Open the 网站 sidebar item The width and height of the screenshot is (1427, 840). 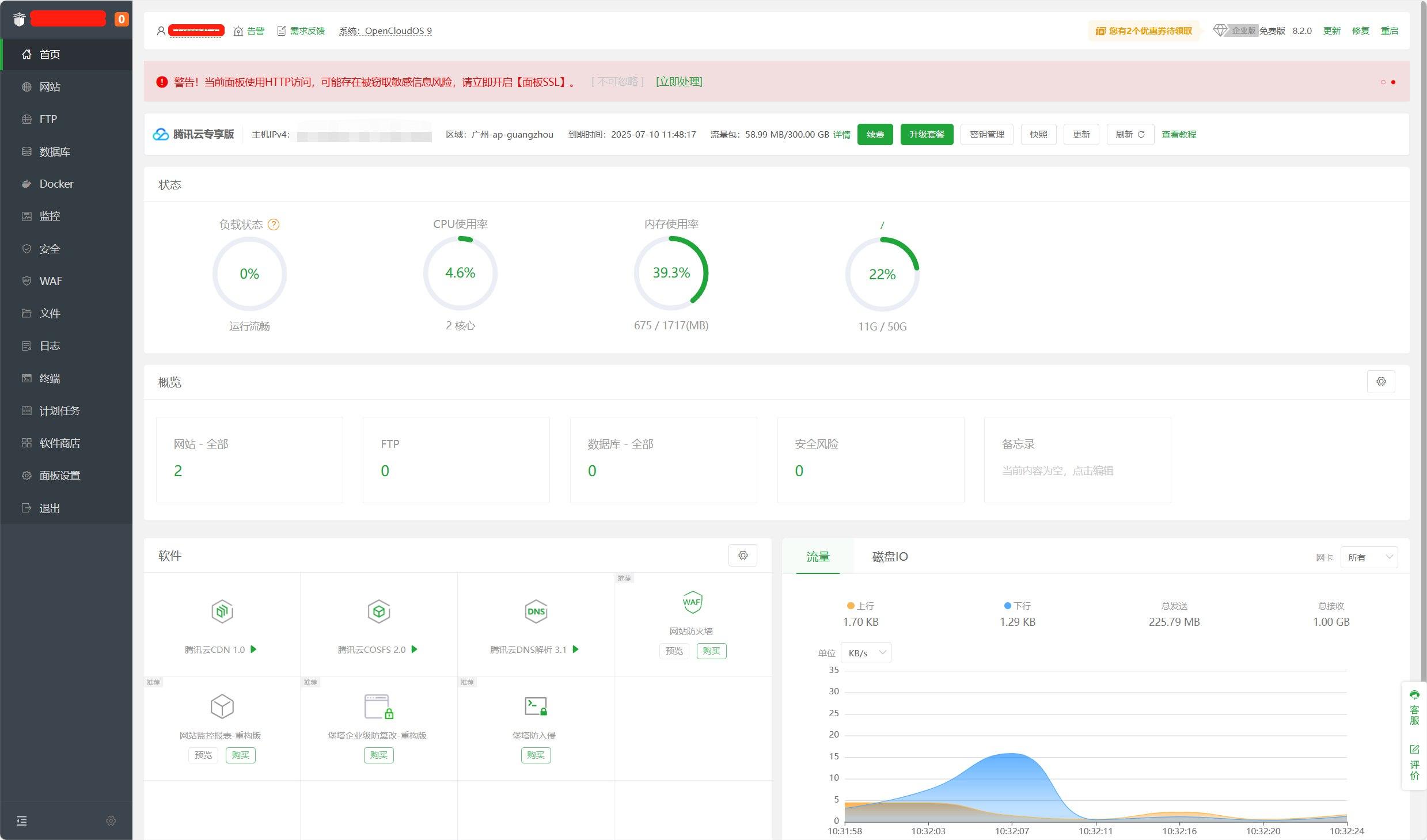click(67, 87)
